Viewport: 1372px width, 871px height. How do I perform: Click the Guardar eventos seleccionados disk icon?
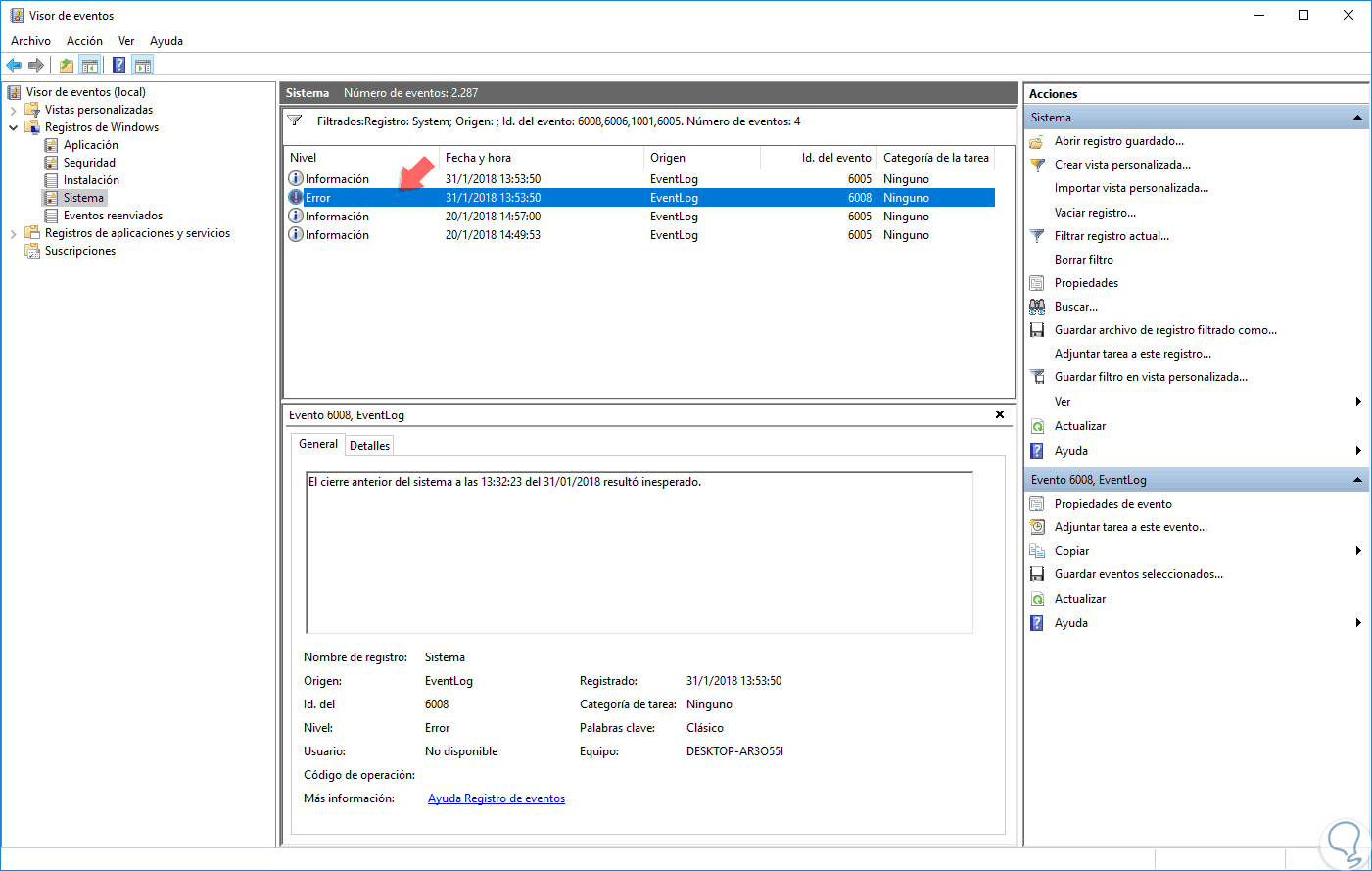(1037, 574)
